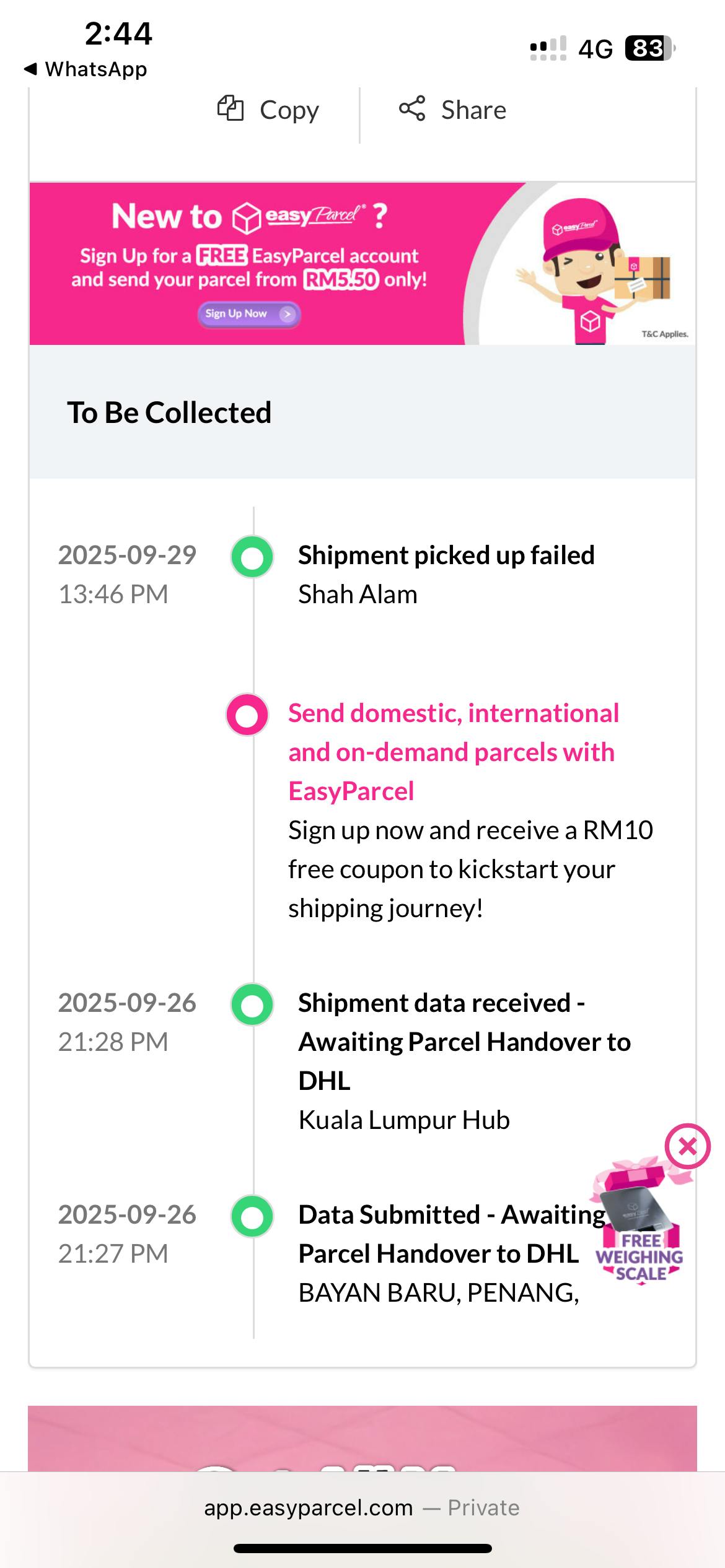Tap the Share icon
This screenshot has width=725, height=1568.
[x=412, y=109]
